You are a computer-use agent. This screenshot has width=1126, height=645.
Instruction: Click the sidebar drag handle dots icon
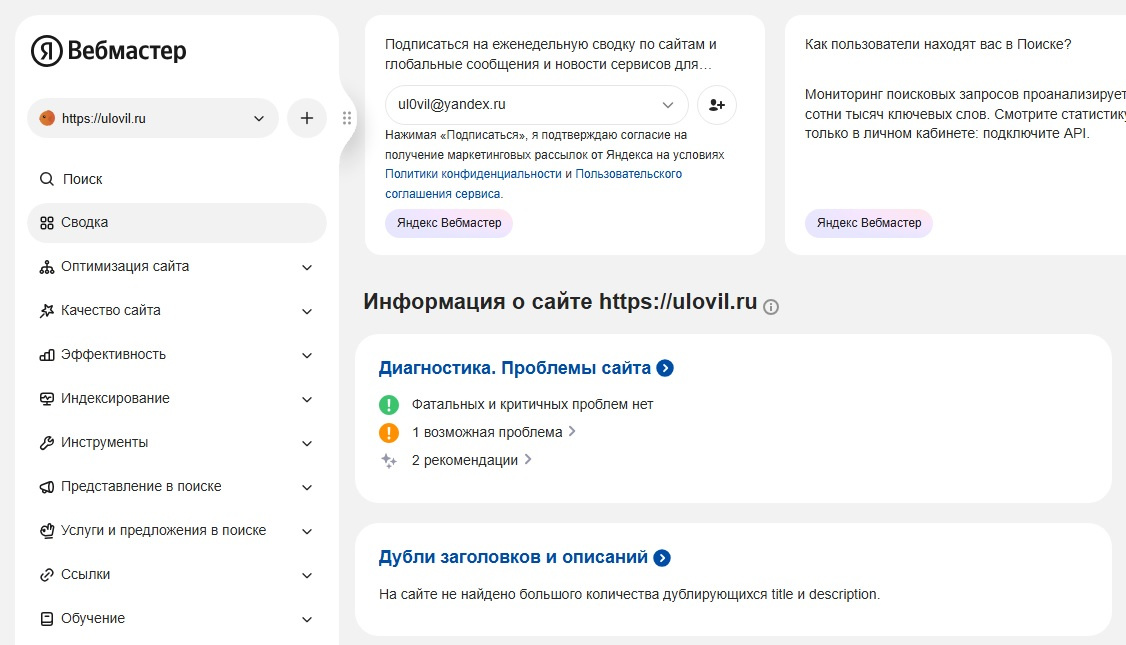coord(347,119)
